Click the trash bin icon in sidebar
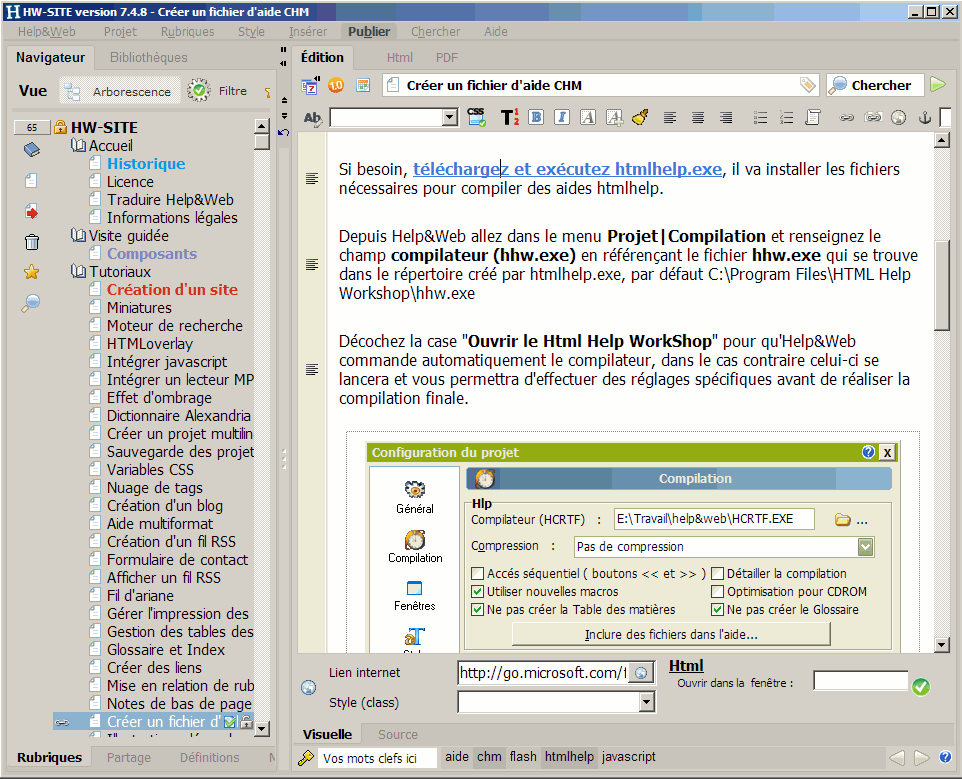 point(32,242)
